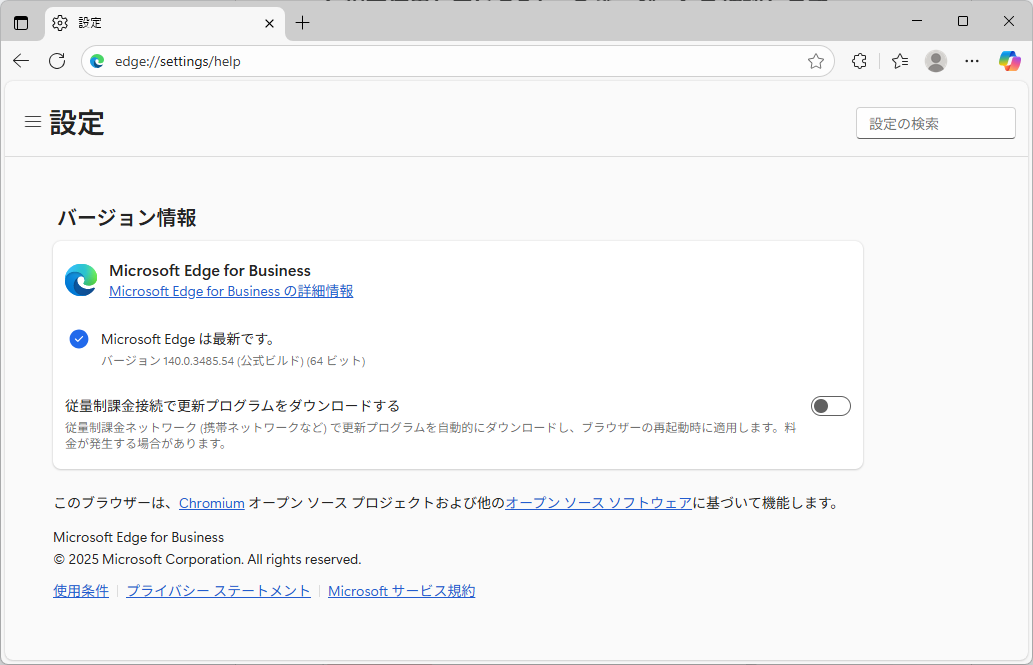This screenshot has height=665, width=1033.
Task: Reload the page with refresh icon
Action: [57, 61]
